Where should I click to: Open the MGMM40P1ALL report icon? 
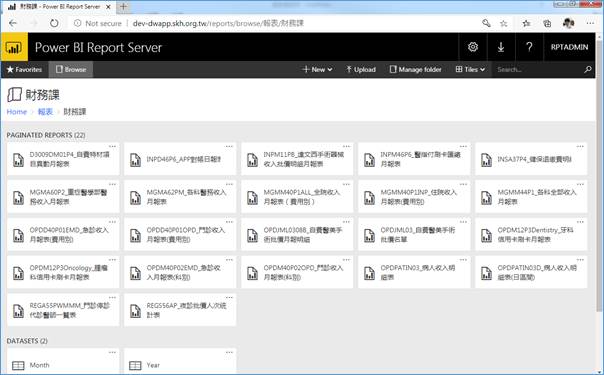(x=252, y=198)
